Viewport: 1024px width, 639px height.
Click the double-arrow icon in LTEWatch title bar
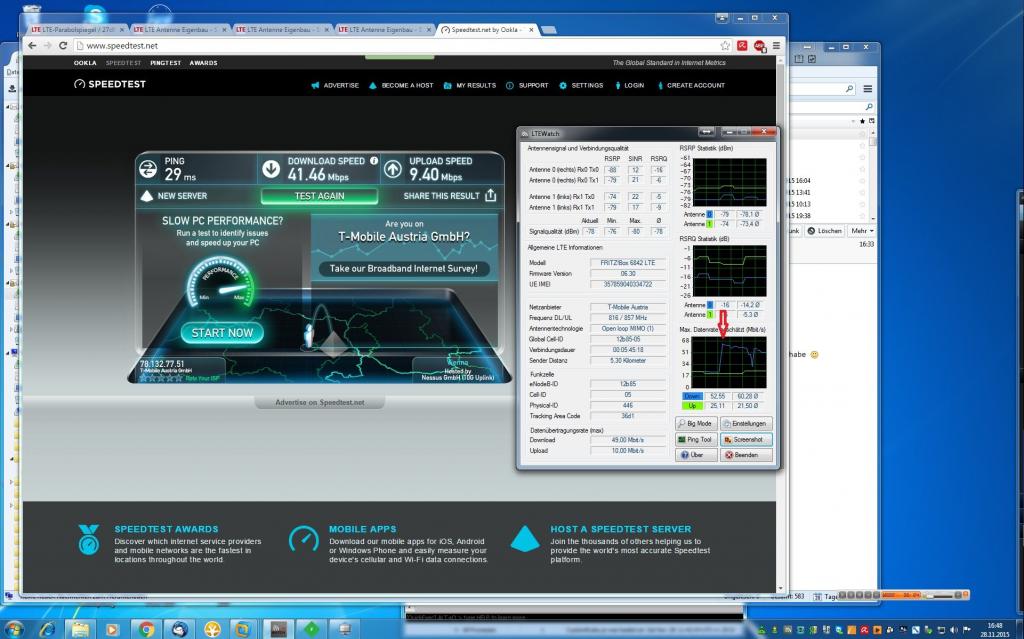point(706,133)
